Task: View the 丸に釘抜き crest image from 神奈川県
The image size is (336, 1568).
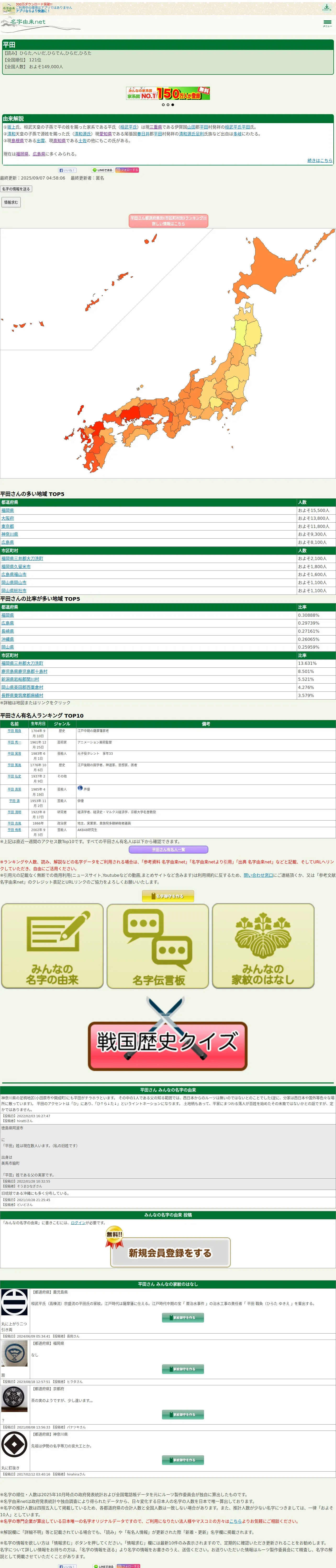Action: (15, 1444)
